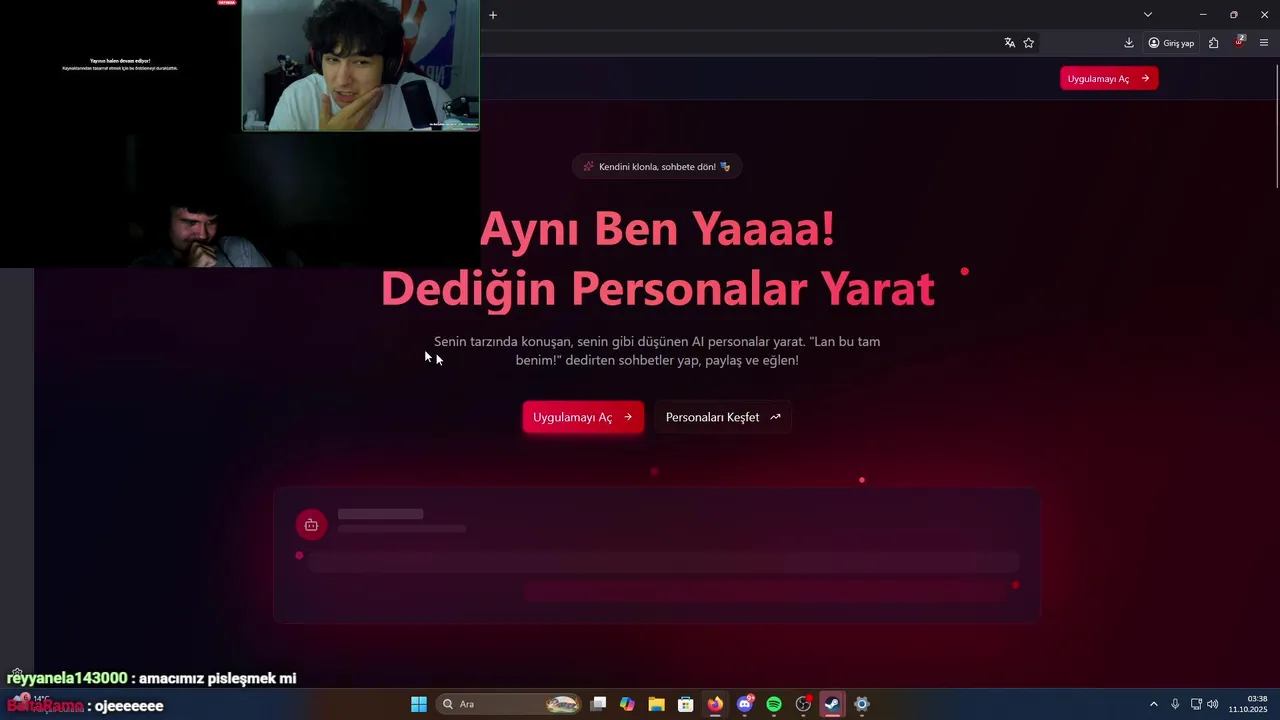Viewport: 1280px width, 720px height.
Task: Expand the system tray hidden icons chevron
Action: tap(1153, 704)
